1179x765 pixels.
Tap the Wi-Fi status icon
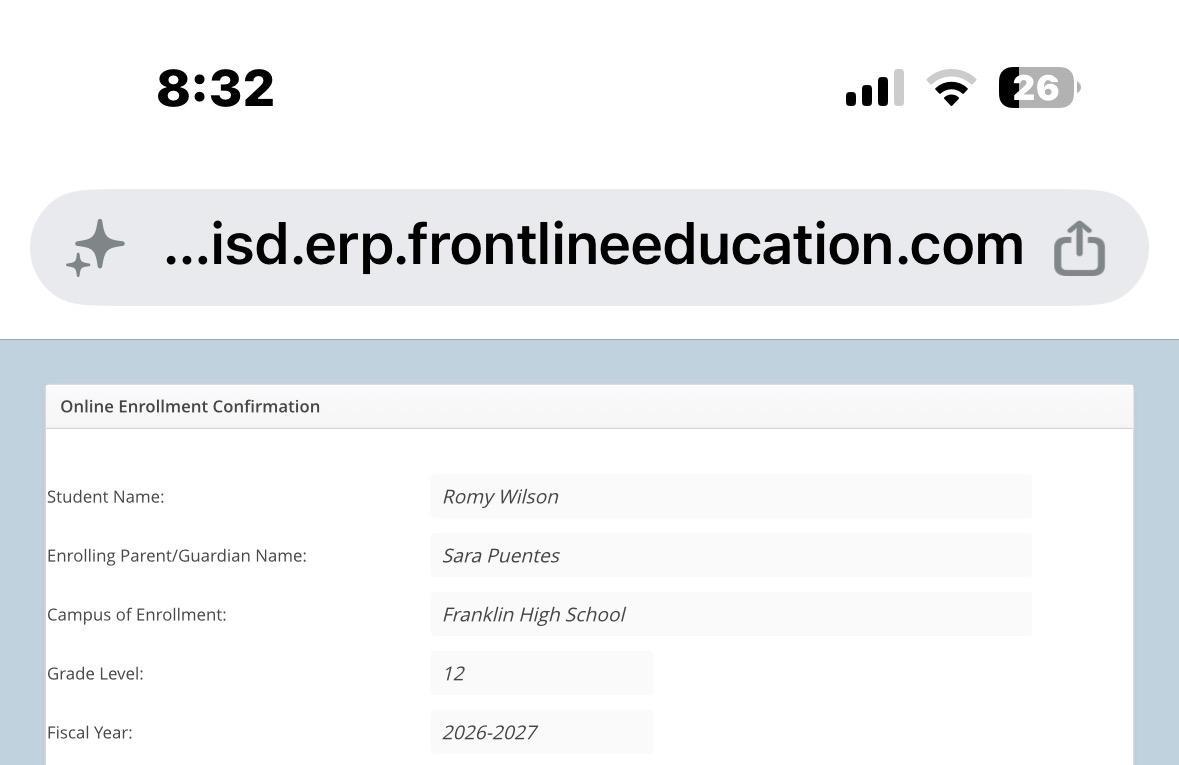[951, 88]
